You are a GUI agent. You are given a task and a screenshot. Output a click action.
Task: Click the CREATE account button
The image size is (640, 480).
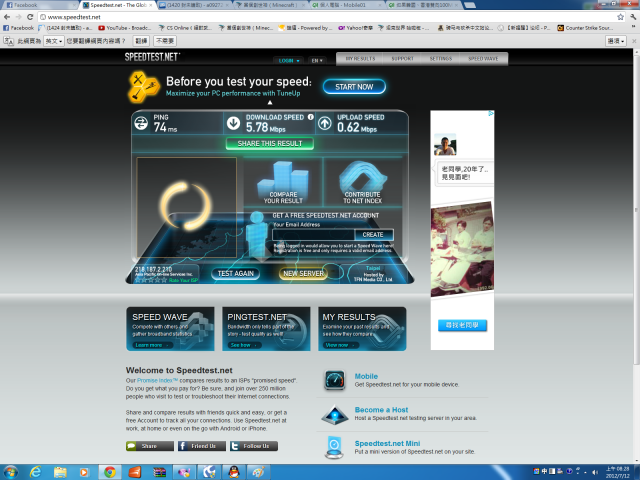click(x=373, y=235)
